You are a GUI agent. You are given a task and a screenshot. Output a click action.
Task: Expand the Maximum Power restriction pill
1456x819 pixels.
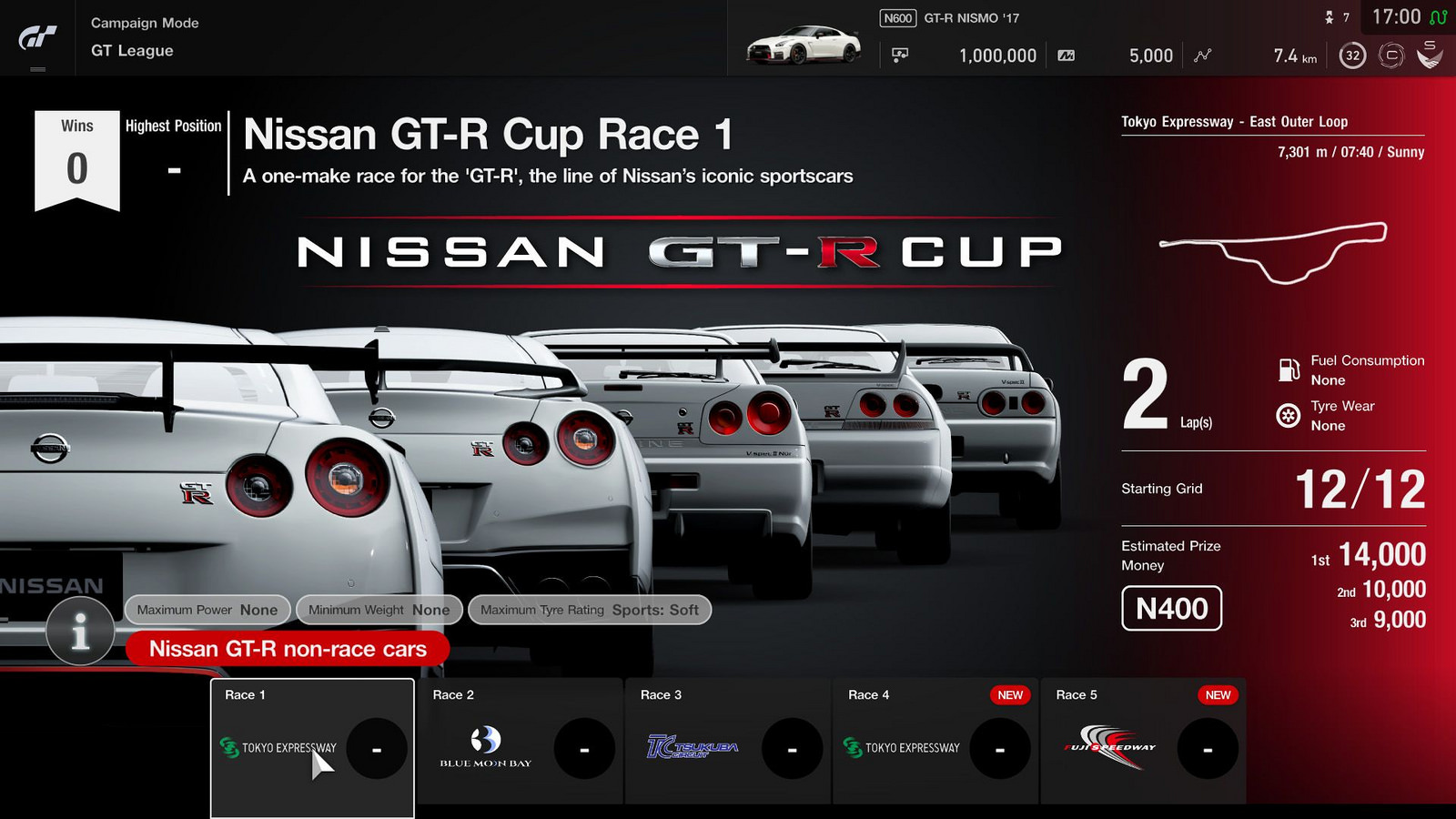[x=207, y=610]
